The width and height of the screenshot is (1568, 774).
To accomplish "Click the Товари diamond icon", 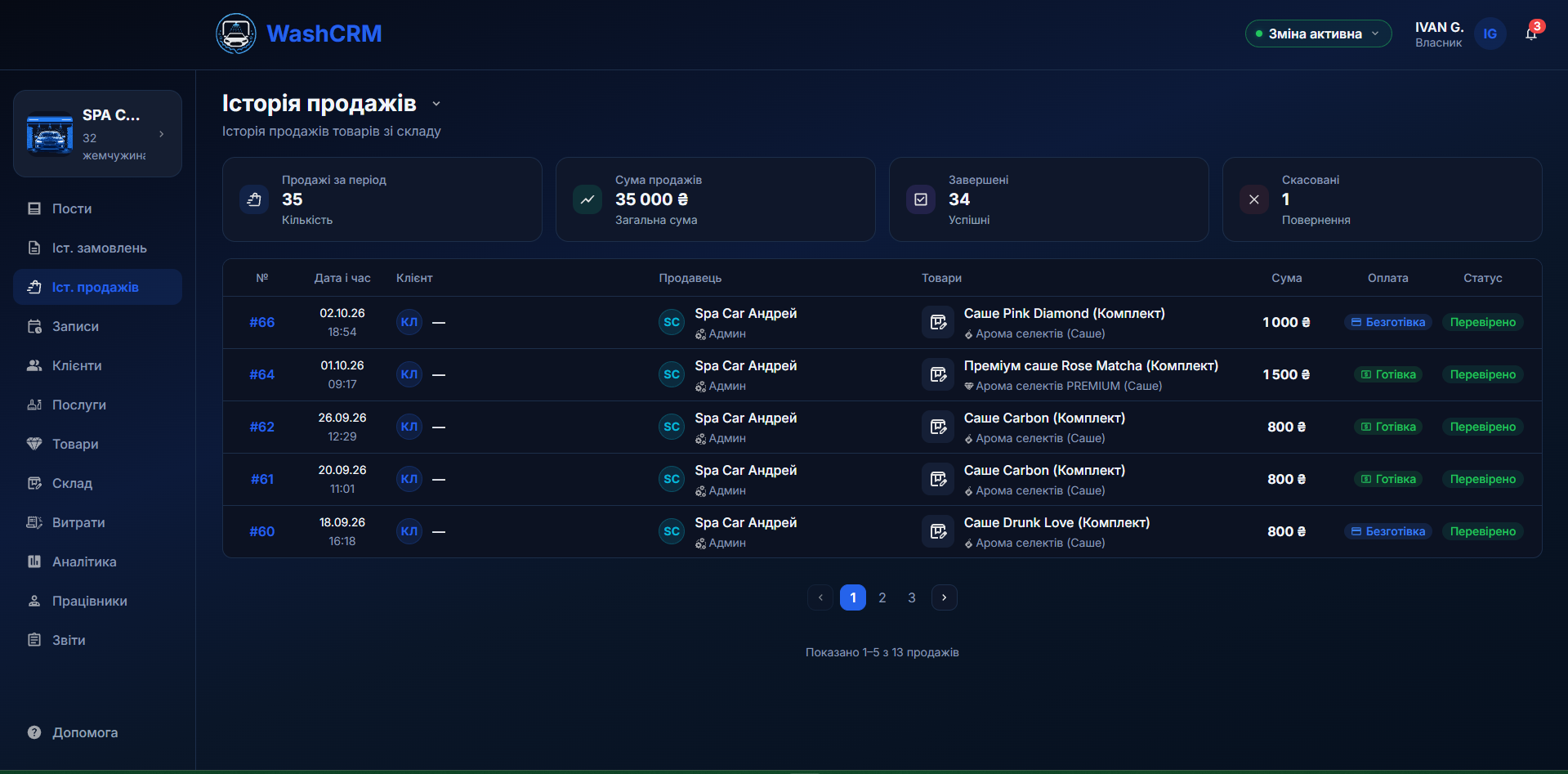I will (34, 444).
